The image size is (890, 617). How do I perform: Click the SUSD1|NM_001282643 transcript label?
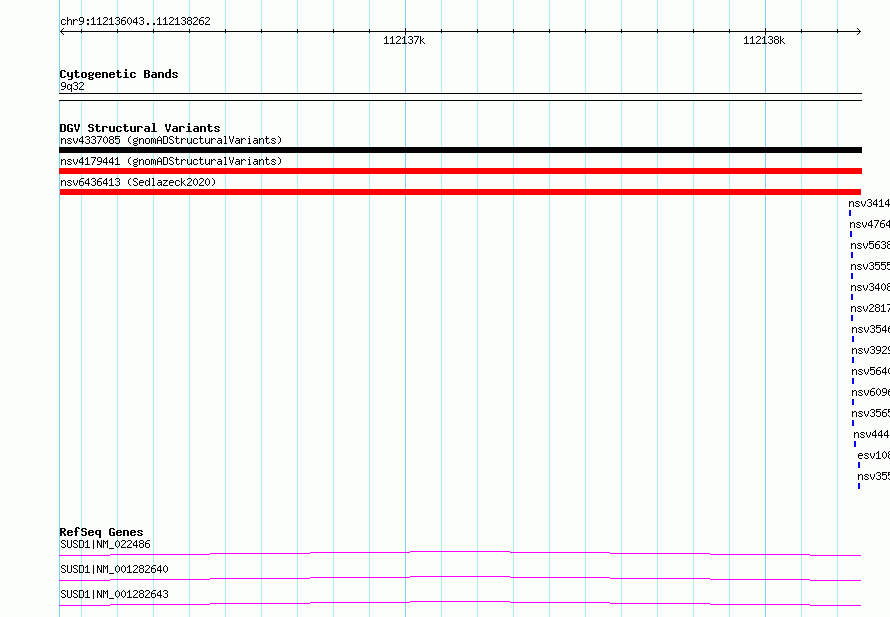(114, 594)
